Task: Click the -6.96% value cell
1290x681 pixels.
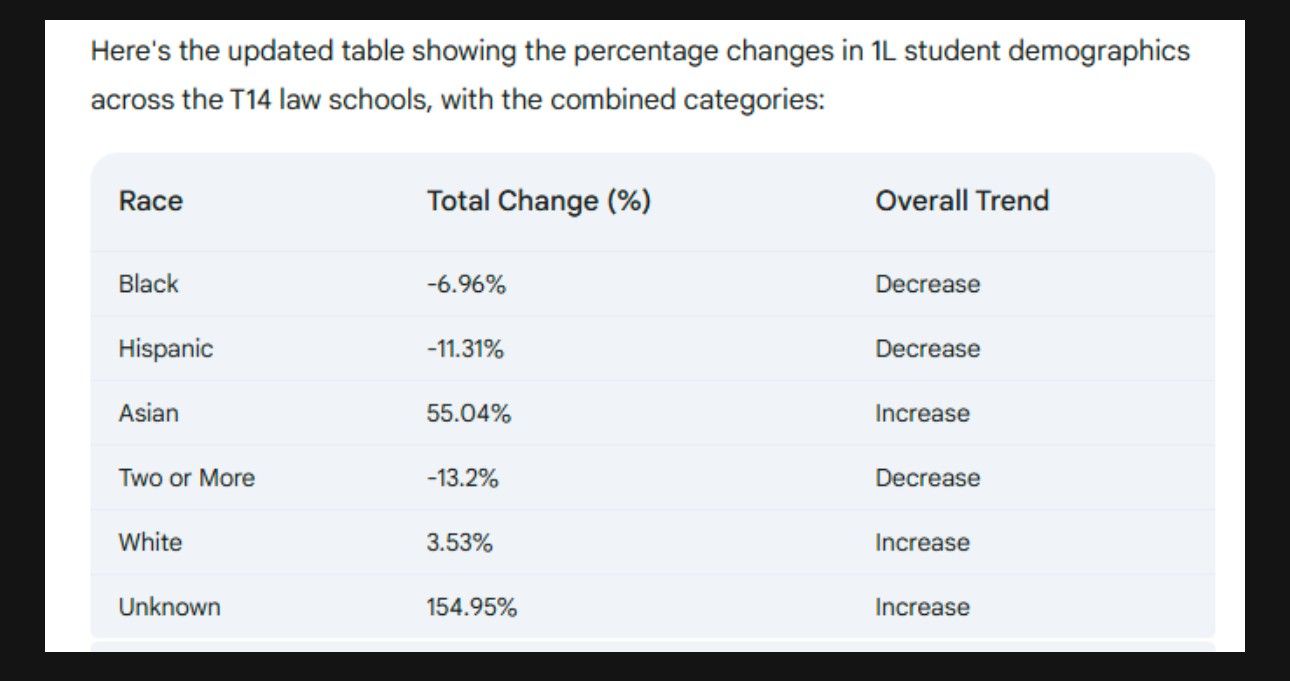Action: (466, 284)
